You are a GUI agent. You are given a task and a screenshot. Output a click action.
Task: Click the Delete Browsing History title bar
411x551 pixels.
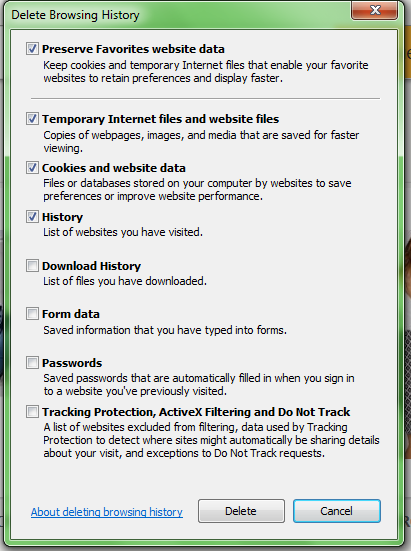(176, 15)
